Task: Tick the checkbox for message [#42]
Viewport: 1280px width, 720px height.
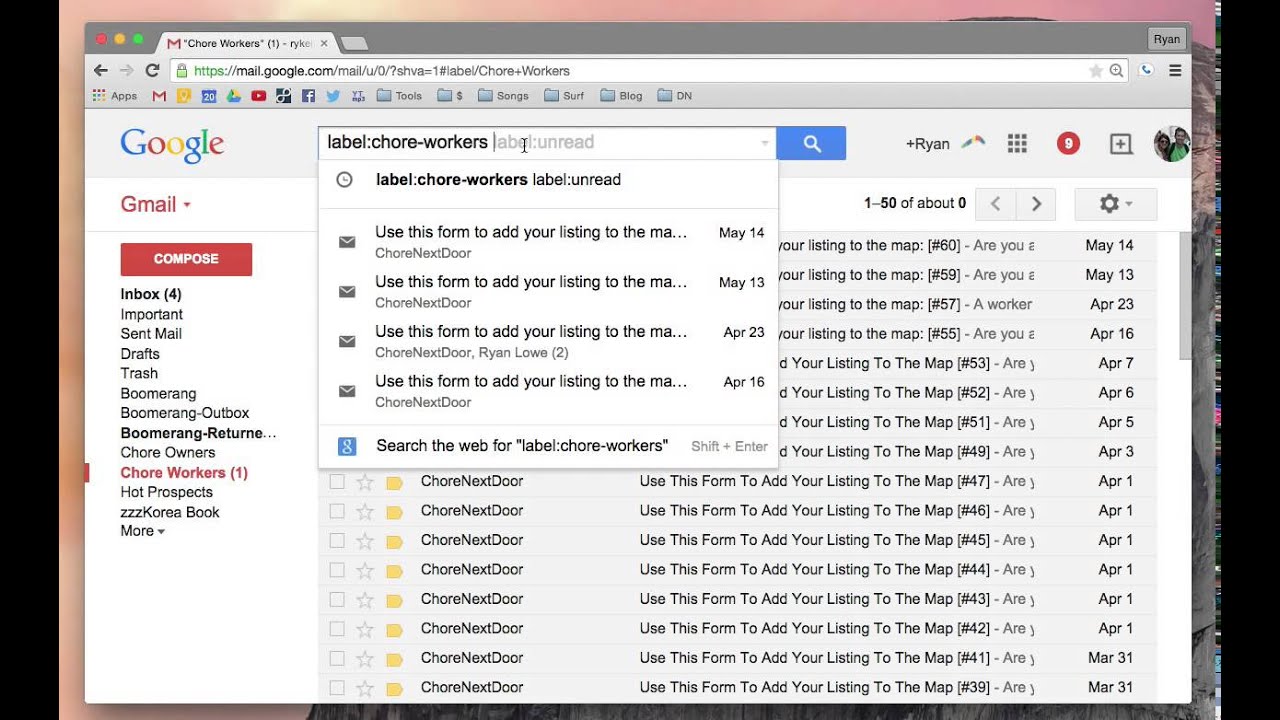Action: coord(337,629)
